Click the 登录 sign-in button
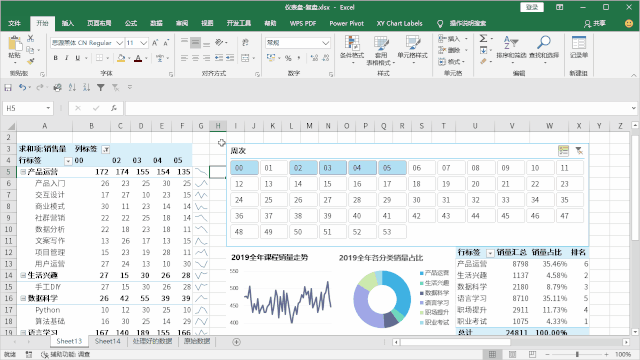Screen dimensions: 640x360 point(532,7)
